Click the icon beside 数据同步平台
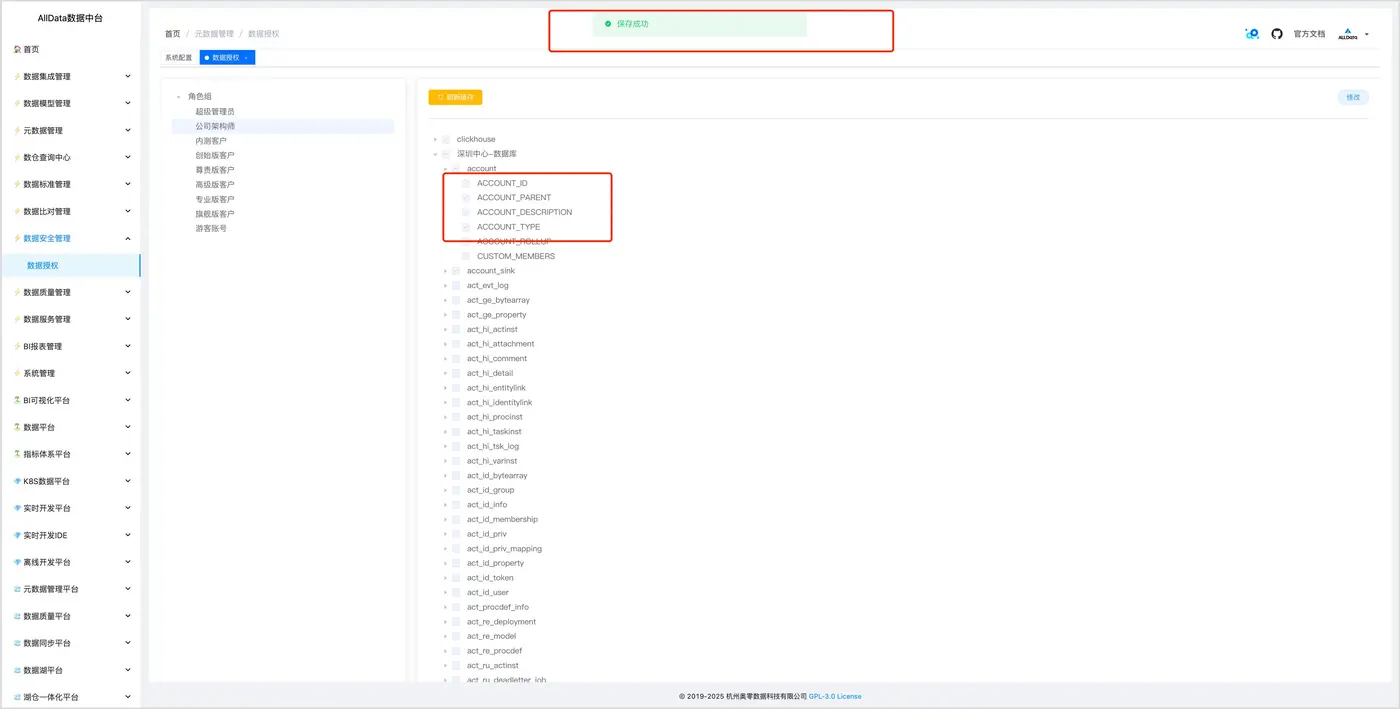The height and width of the screenshot is (709, 1400). 17,643
